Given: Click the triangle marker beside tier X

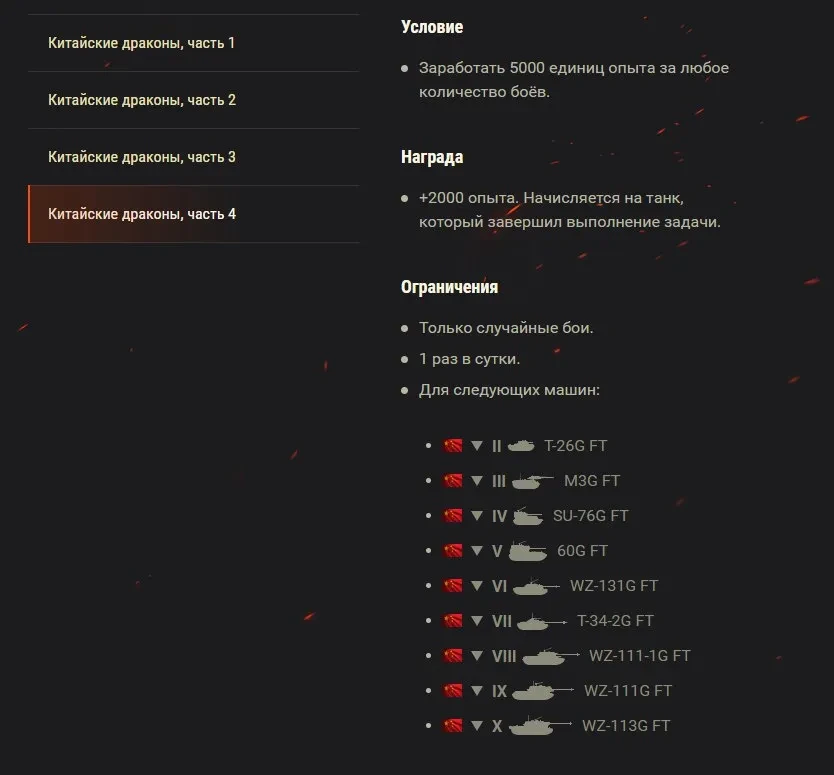Looking at the screenshot, I should coord(477,726).
